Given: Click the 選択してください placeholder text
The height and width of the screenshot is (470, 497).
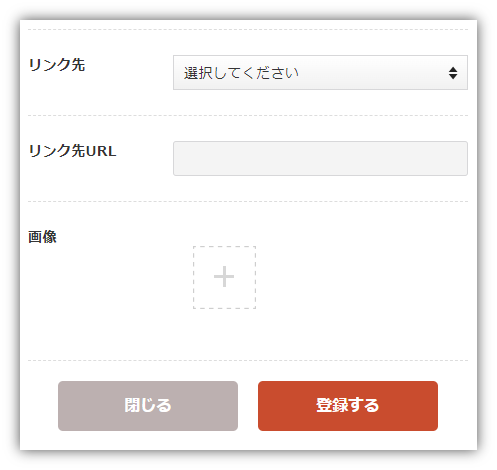Looking at the screenshot, I should (x=241, y=73).
